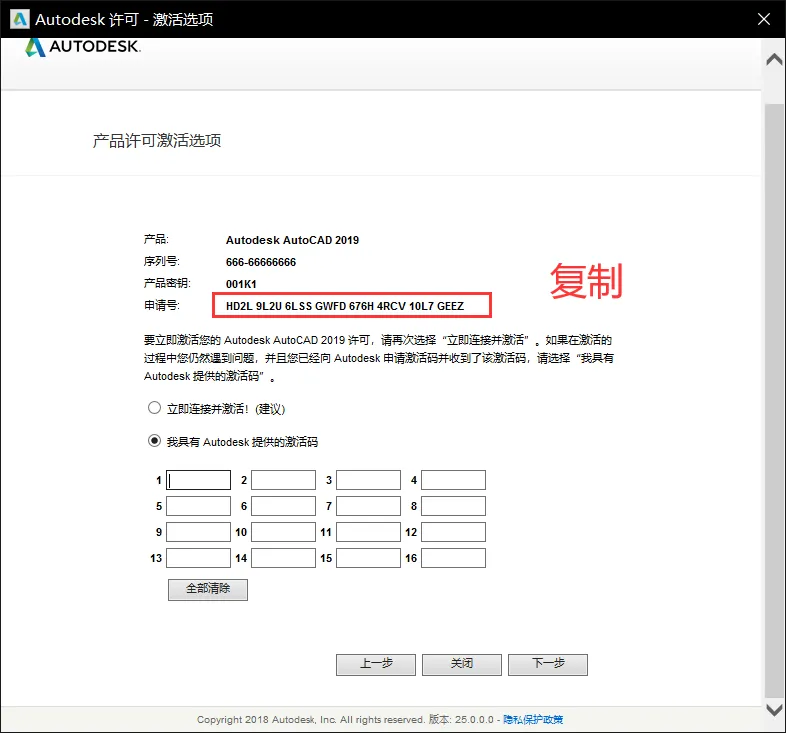
Task: Click activation code field 9
Action: pyautogui.click(x=199, y=532)
